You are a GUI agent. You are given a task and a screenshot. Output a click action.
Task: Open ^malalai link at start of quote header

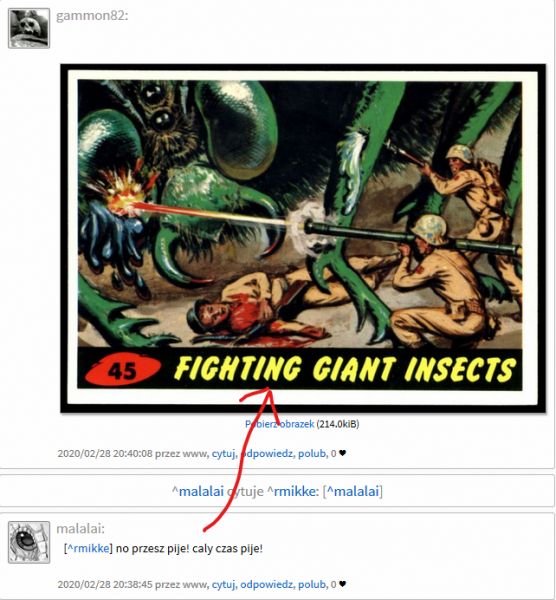[x=198, y=491]
